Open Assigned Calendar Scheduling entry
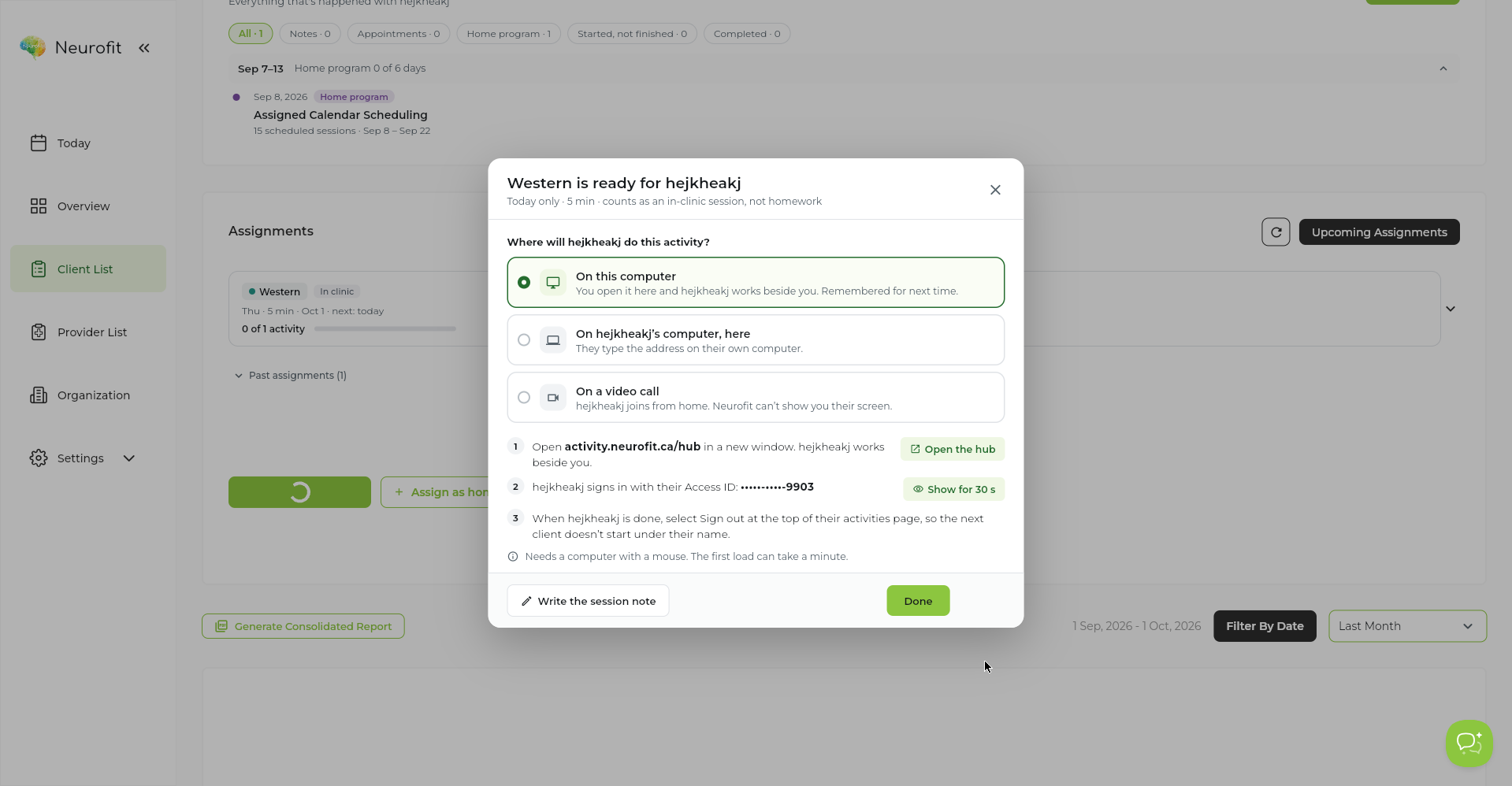 [340, 115]
